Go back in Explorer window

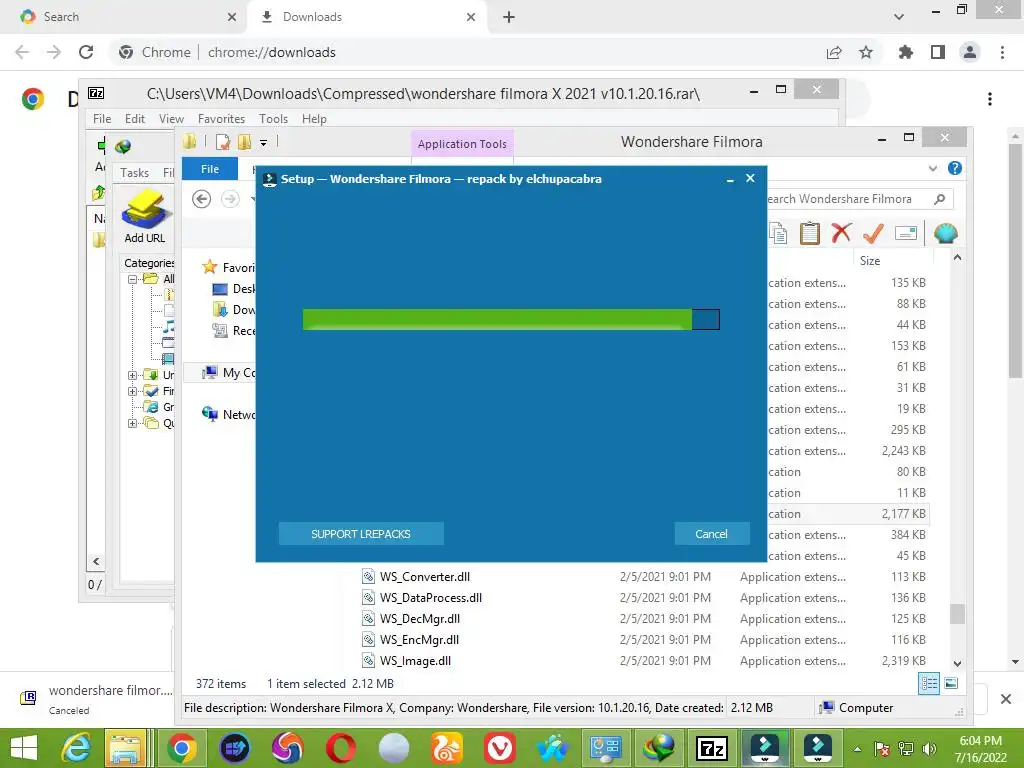coord(202,199)
